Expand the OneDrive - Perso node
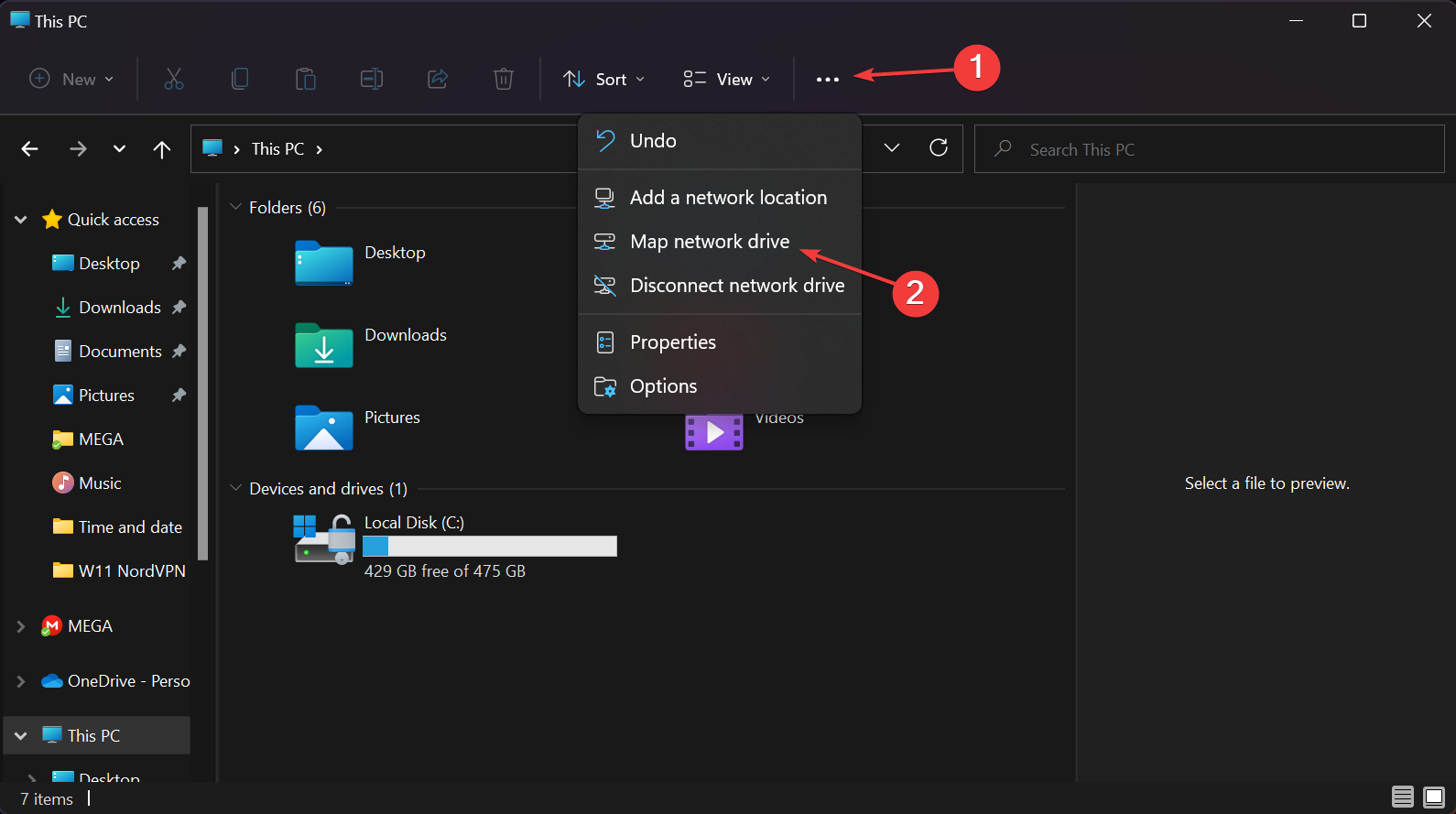Image resolution: width=1456 pixels, height=814 pixels. click(21, 681)
